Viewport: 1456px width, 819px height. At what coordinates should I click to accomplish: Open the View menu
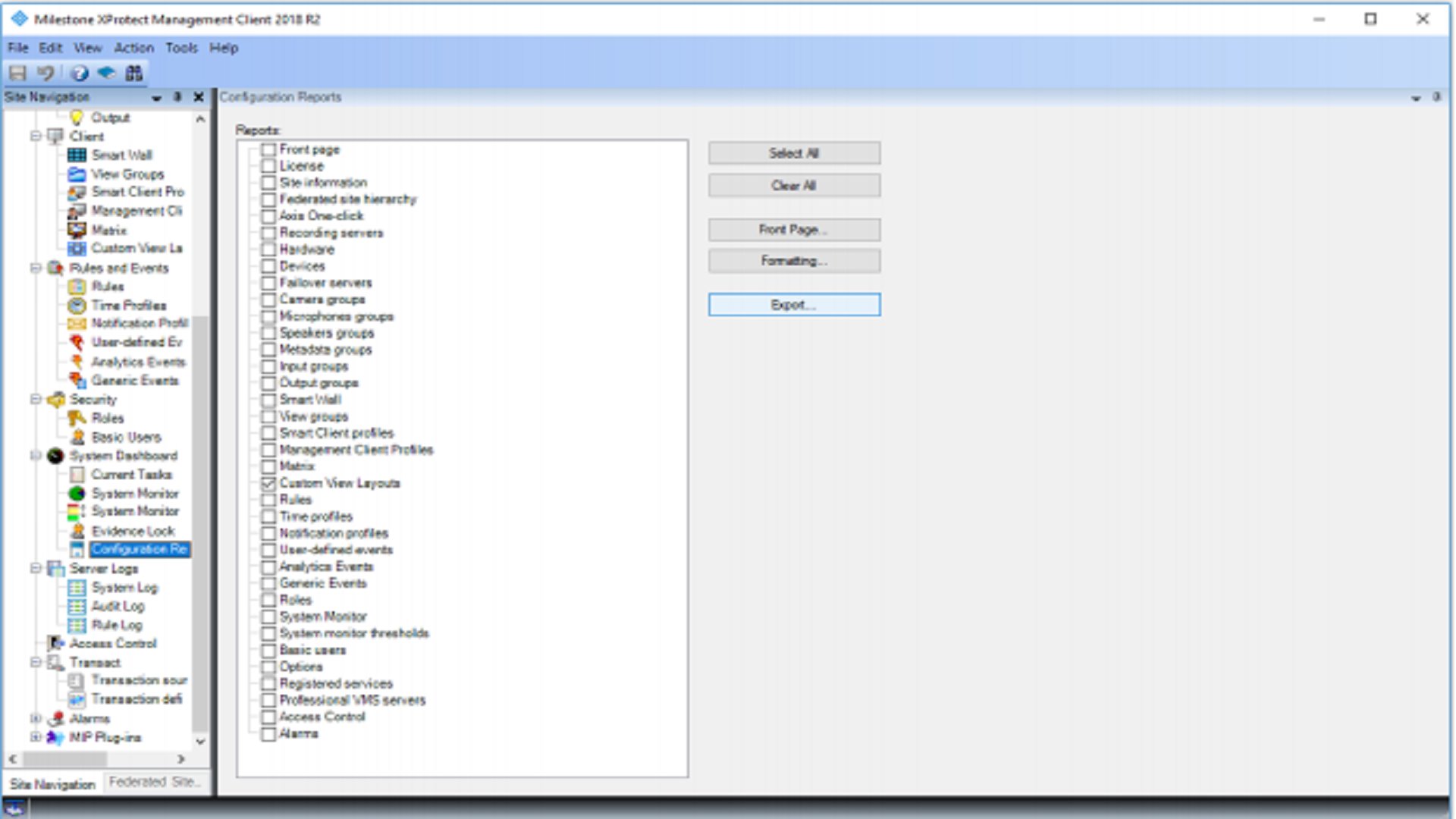click(87, 48)
